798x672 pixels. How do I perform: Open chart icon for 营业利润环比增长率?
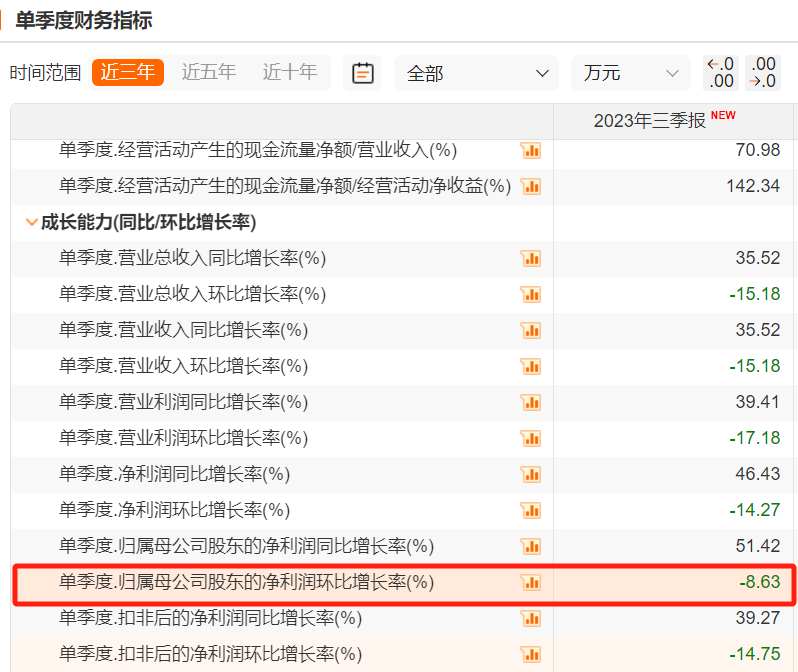point(531,438)
